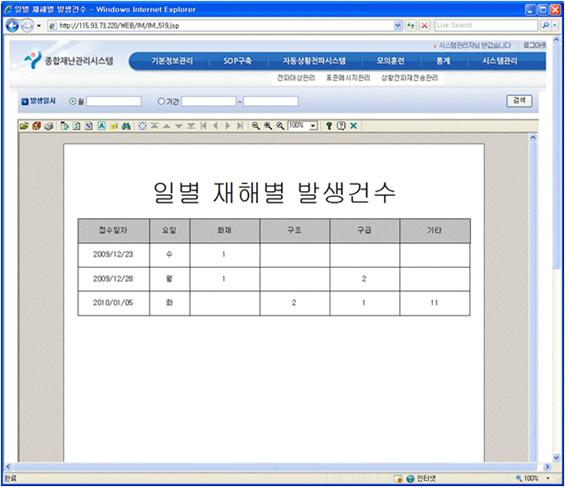Click the blue X close icon in report toolbar
Screen dimensions: 565x487
click(x=353, y=126)
